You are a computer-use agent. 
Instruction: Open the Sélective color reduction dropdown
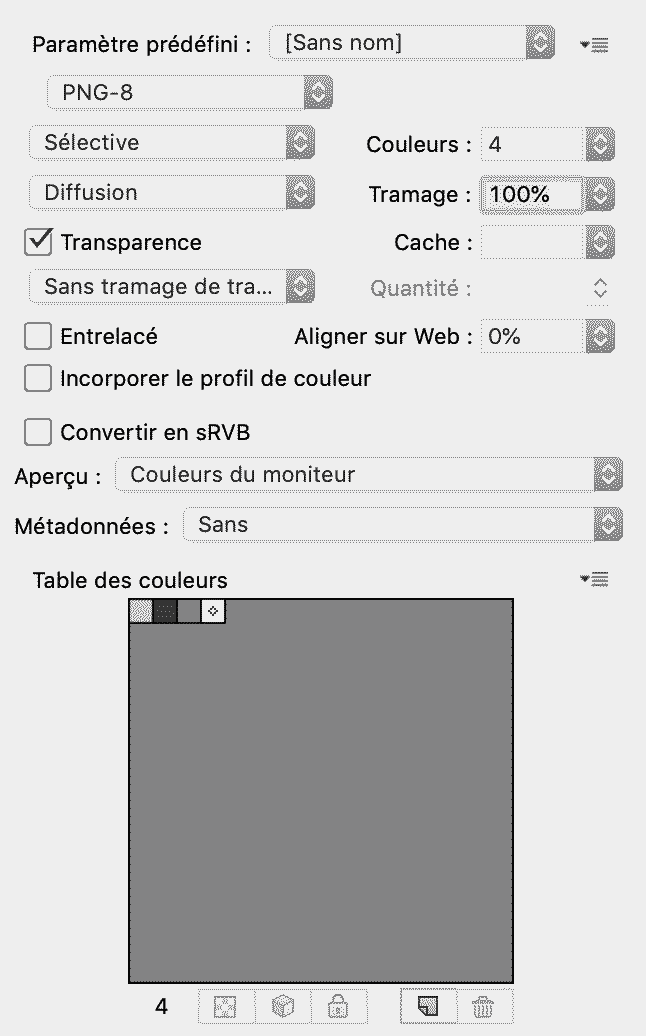172,143
